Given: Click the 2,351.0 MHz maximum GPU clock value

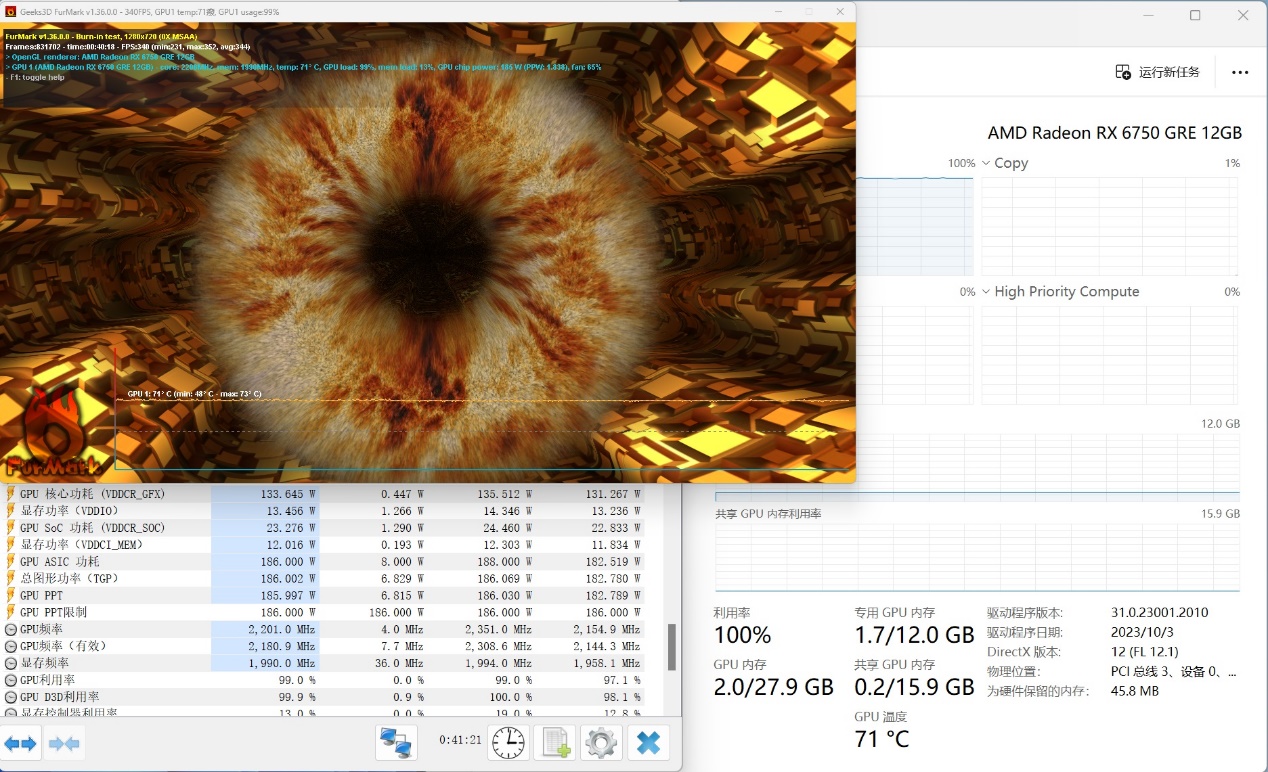Looking at the screenshot, I should pos(498,629).
